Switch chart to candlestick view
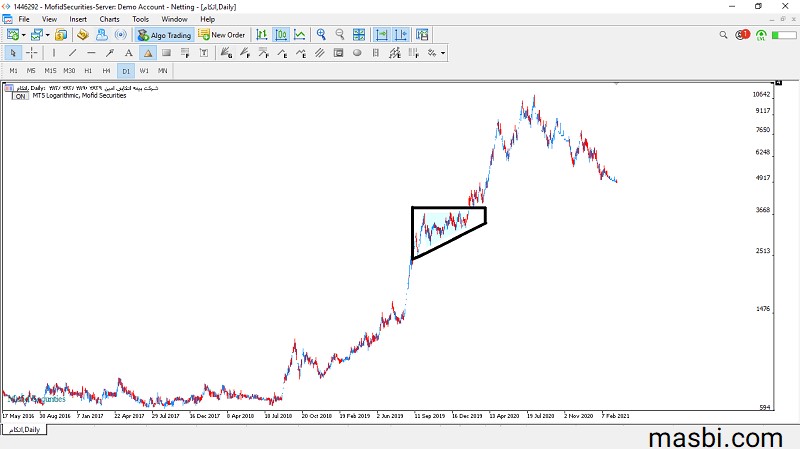 coord(281,35)
